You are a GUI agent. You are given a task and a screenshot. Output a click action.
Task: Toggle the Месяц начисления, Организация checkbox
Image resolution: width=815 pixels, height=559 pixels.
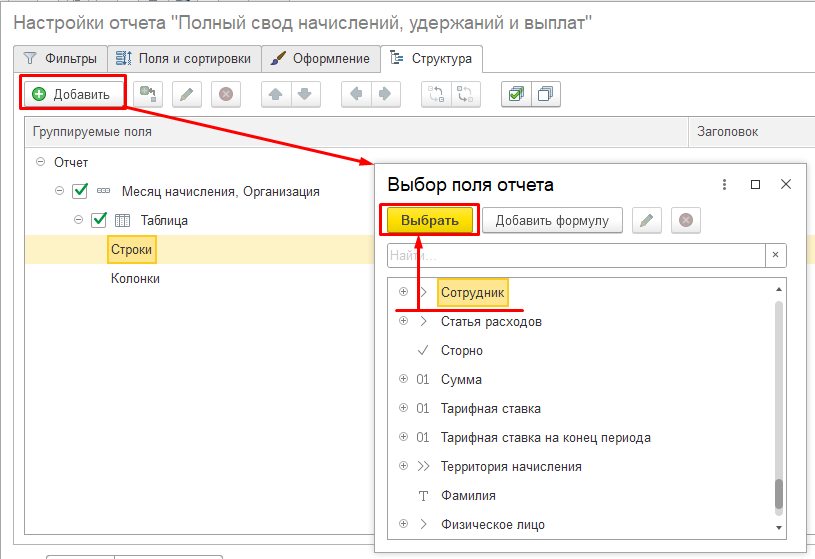81,191
